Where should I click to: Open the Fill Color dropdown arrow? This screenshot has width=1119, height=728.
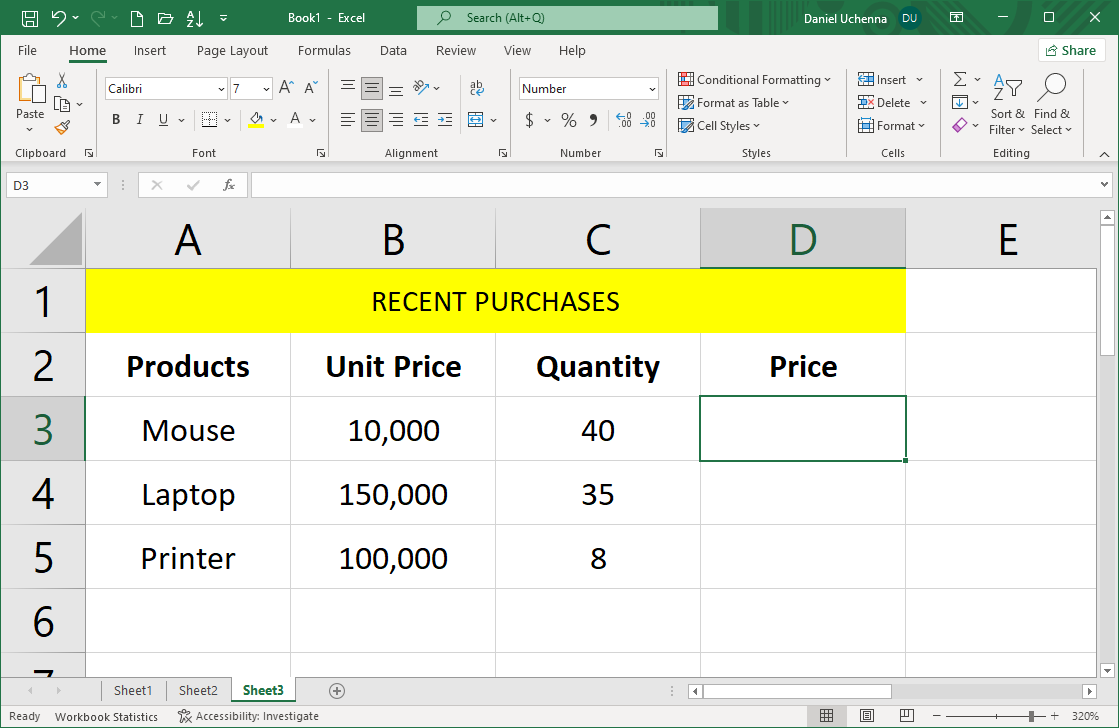point(274,122)
